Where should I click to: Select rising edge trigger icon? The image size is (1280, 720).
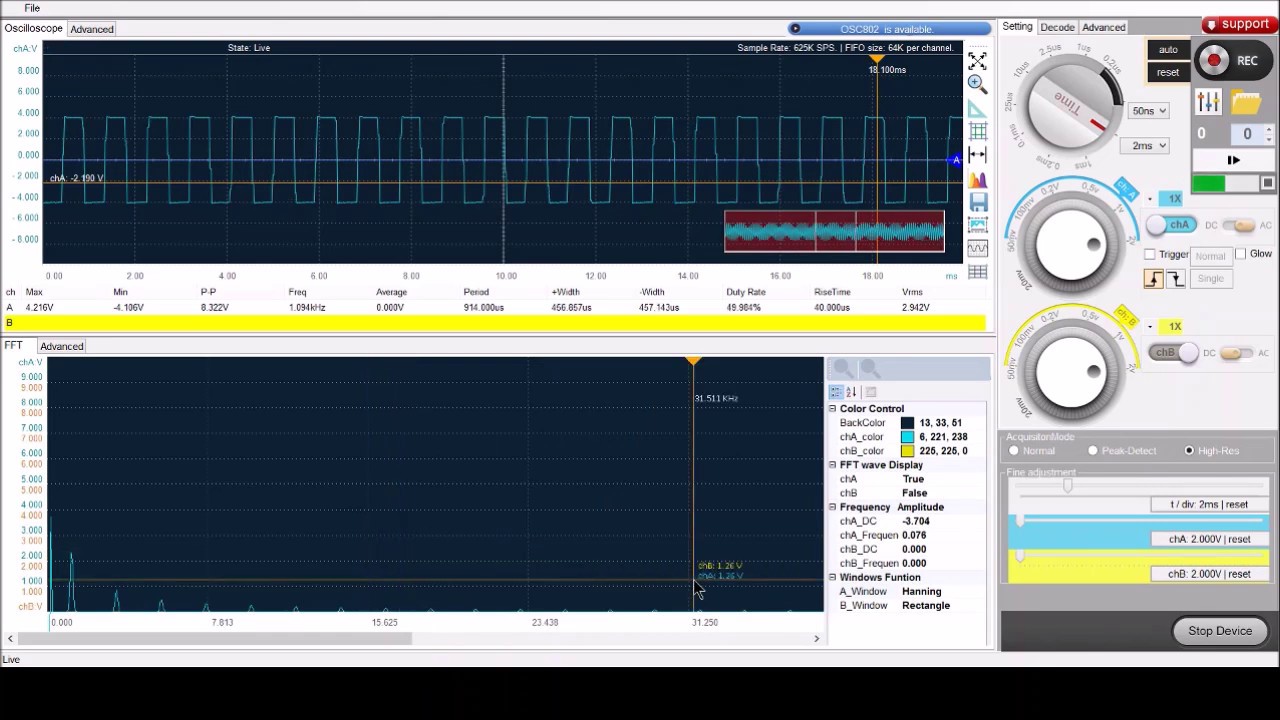pyautogui.click(x=1154, y=279)
